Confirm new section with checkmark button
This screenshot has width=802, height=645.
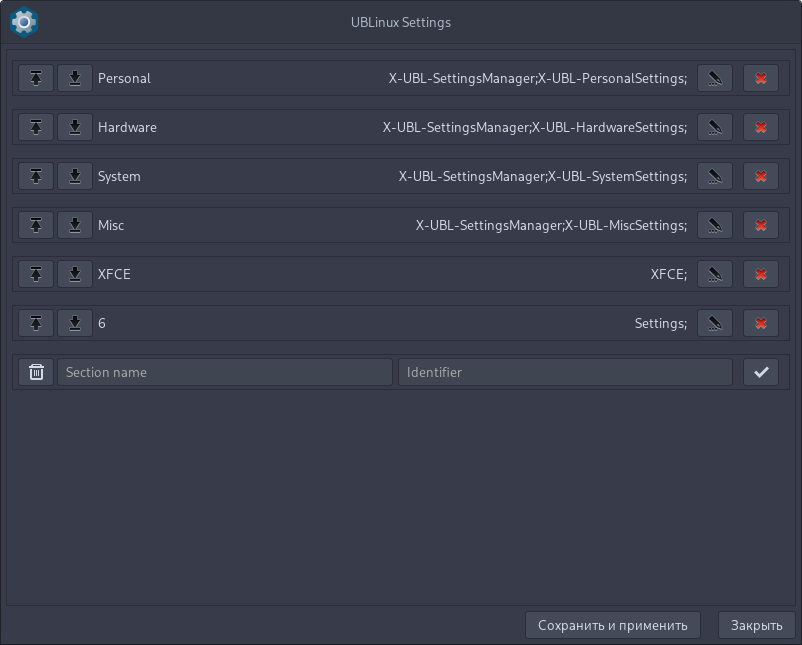(x=761, y=372)
